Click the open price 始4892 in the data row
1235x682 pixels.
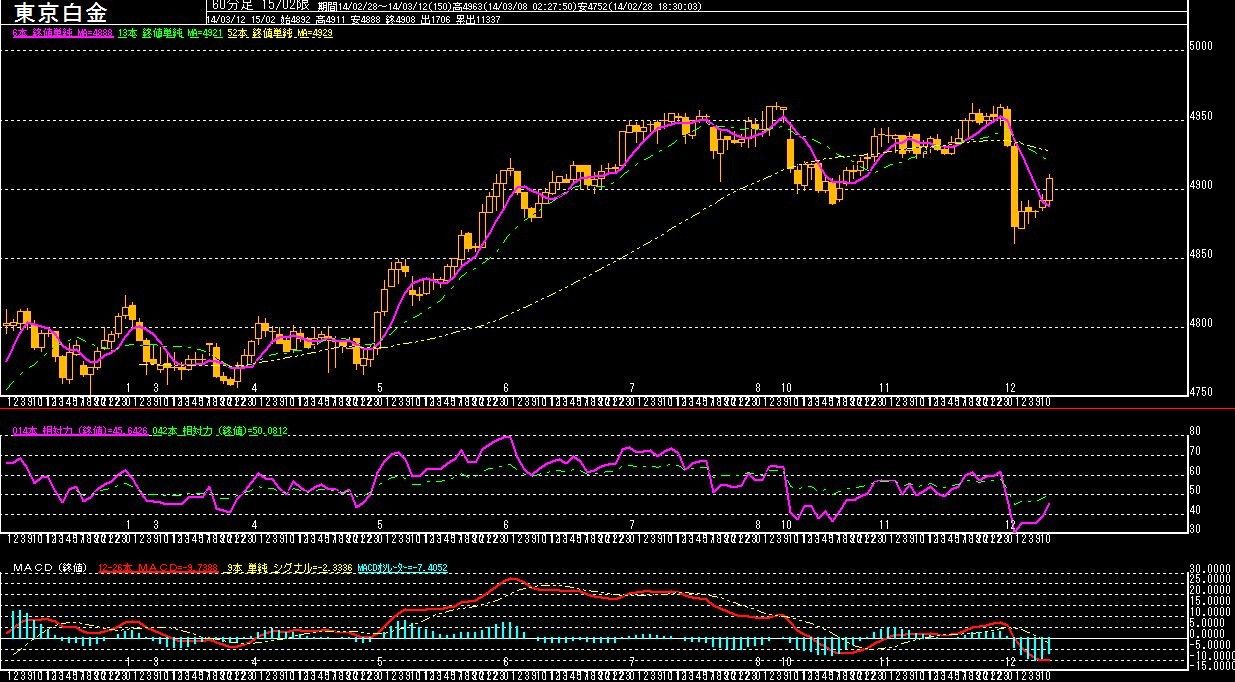tap(297, 19)
